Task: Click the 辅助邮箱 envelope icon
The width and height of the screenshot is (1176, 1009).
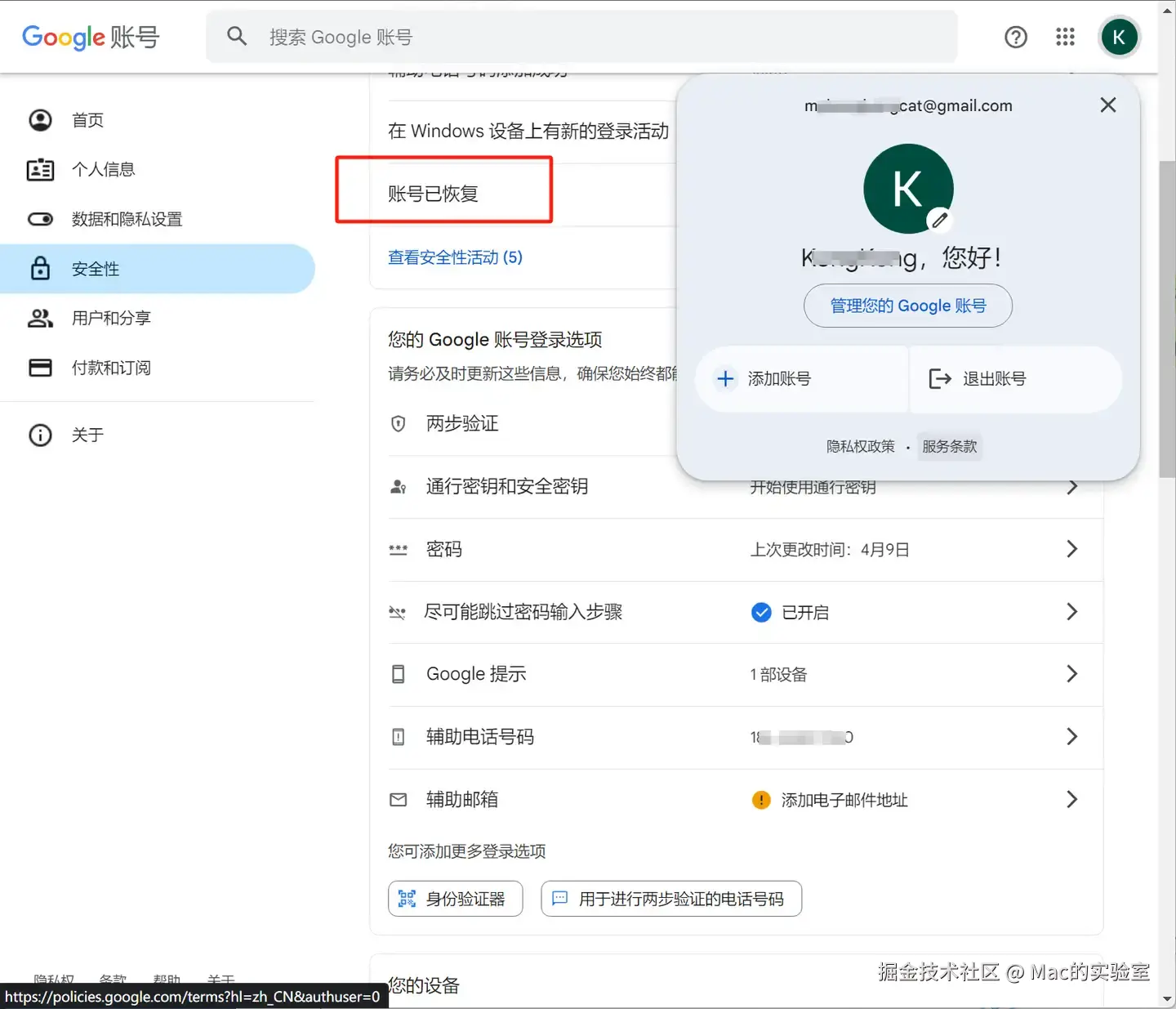Action: tap(399, 800)
